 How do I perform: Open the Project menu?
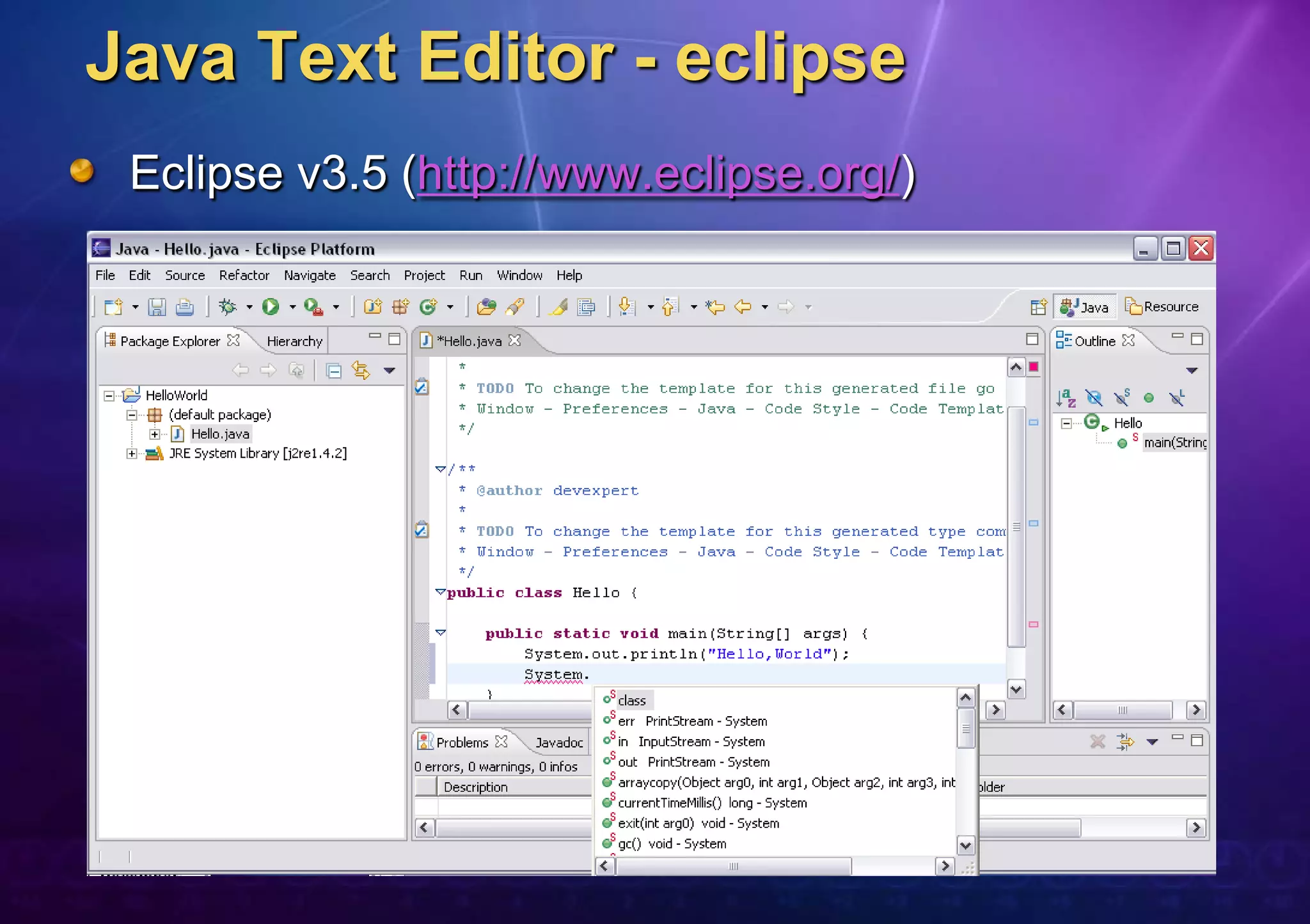424,276
